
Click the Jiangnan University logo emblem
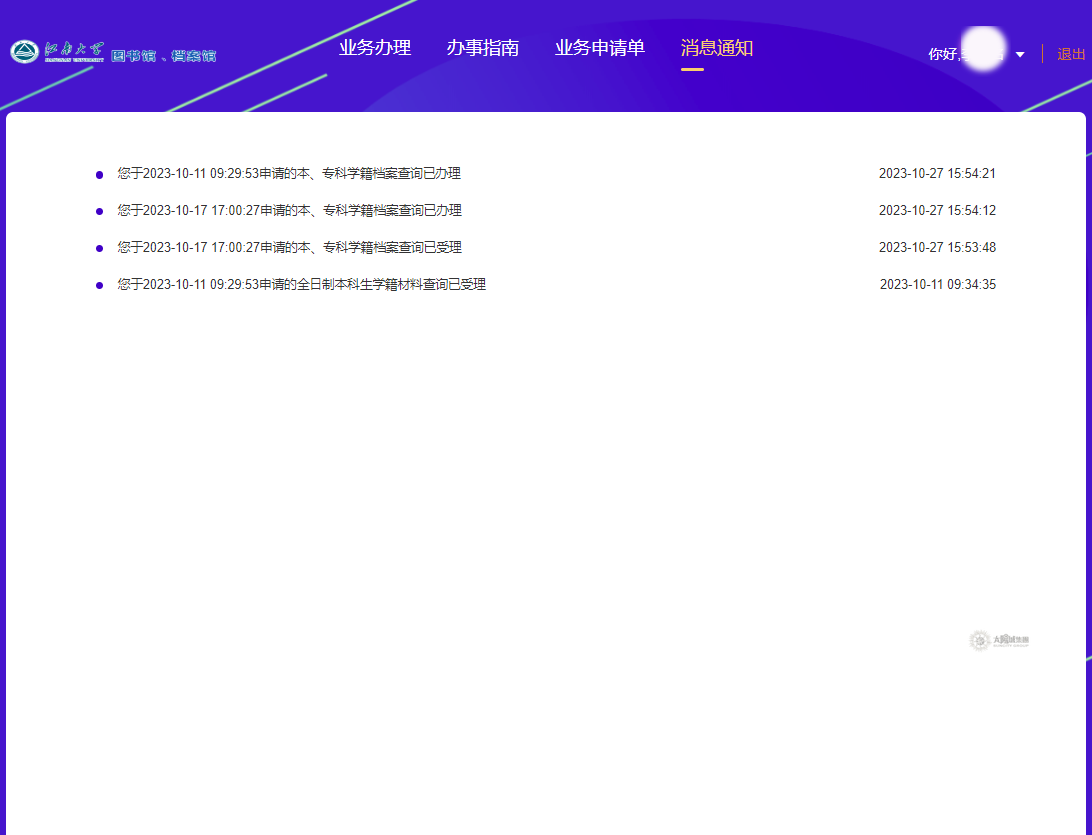[x=25, y=52]
